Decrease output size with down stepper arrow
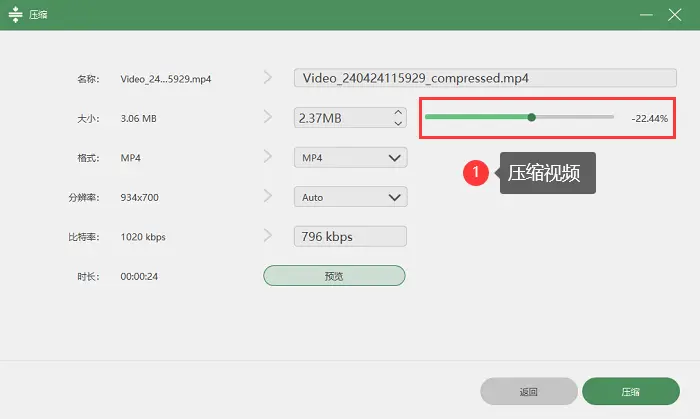The image size is (700, 419). point(398,123)
